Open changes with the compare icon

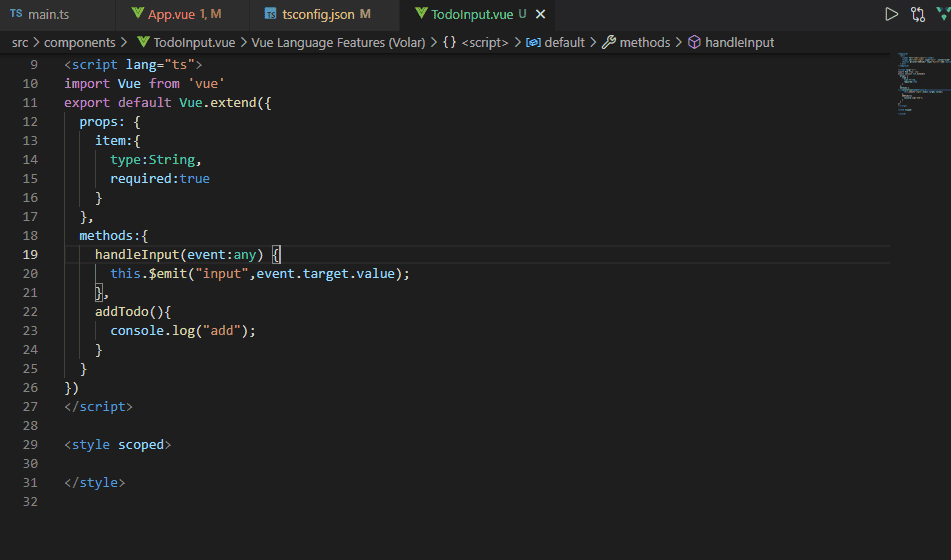(918, 14)
